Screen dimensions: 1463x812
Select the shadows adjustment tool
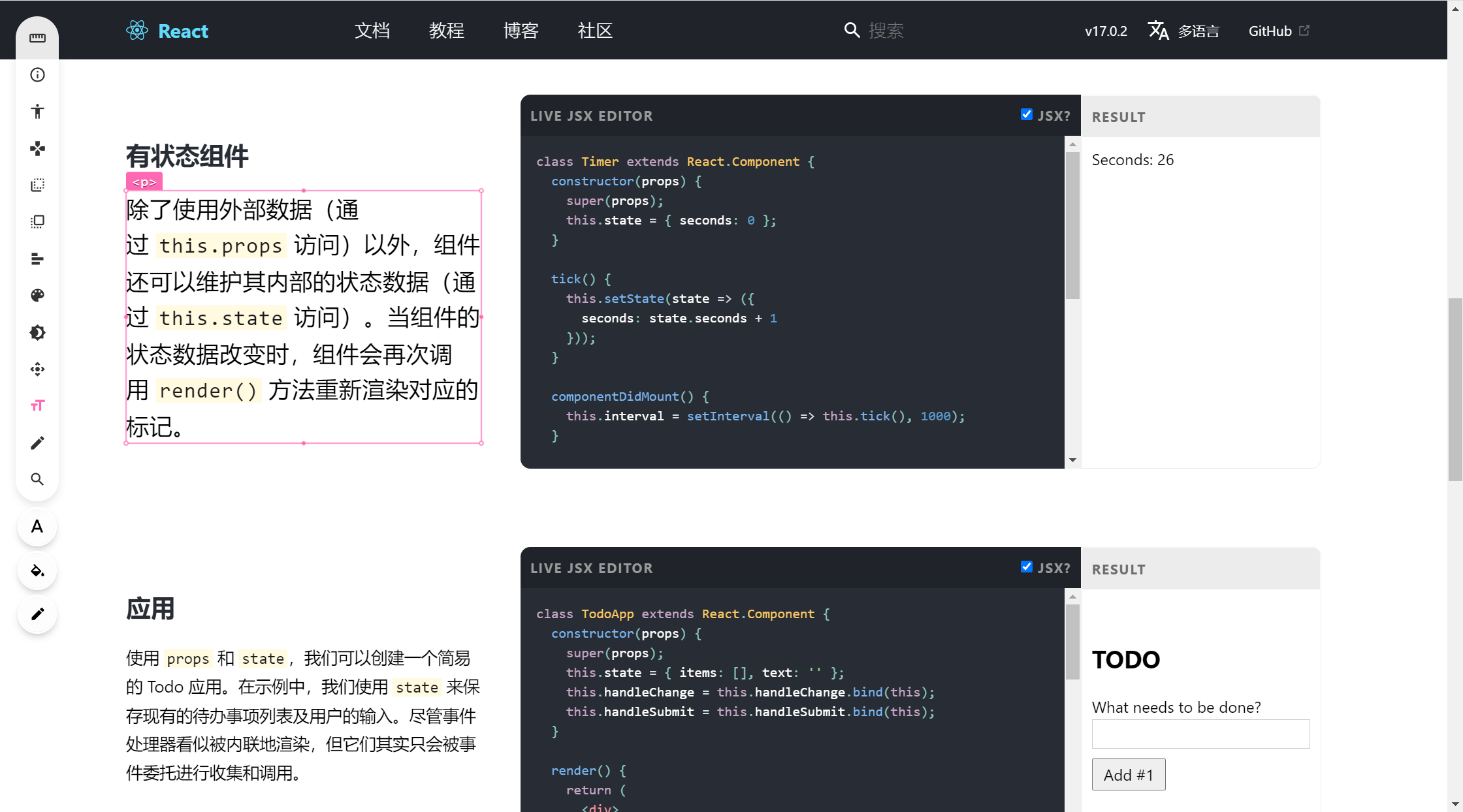tap(37, 333)
